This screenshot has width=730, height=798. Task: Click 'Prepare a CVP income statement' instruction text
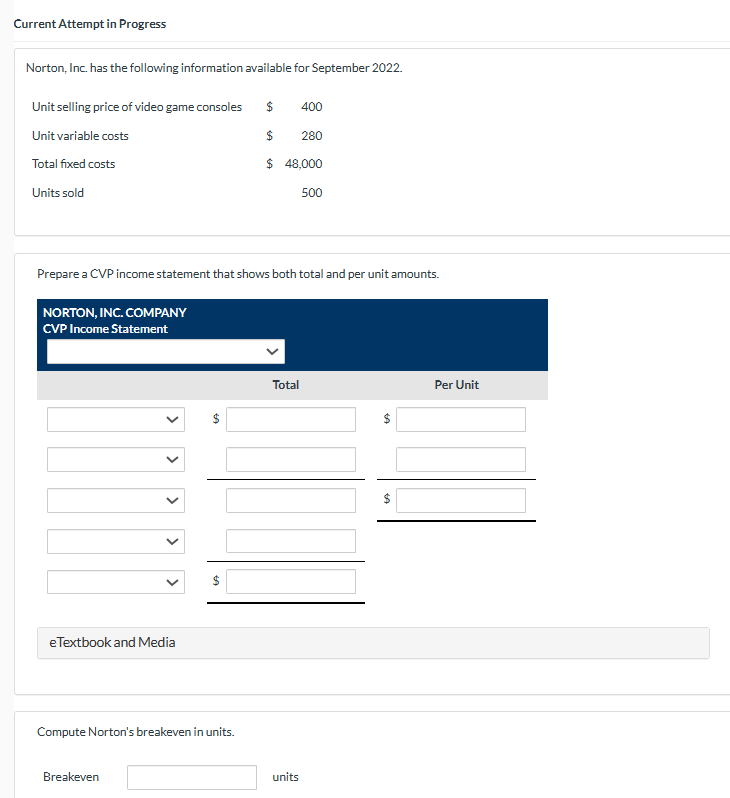(x=238, y=274)
